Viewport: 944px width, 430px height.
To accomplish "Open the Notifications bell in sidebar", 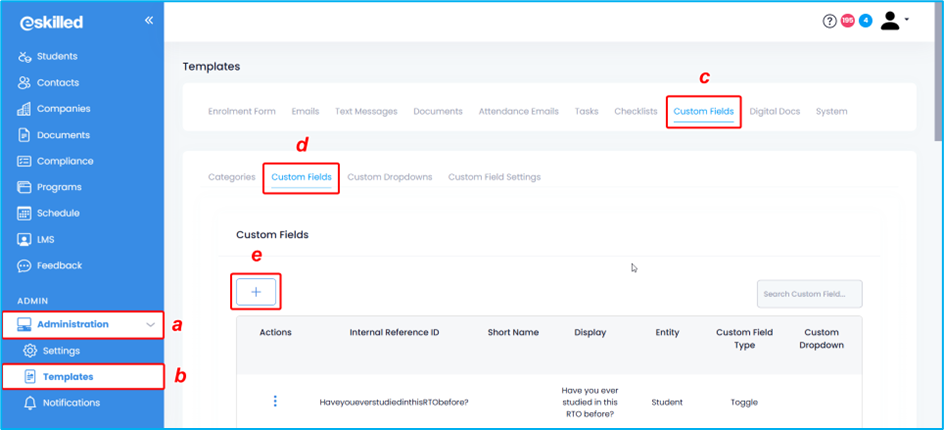I will [x=30, y=403].
